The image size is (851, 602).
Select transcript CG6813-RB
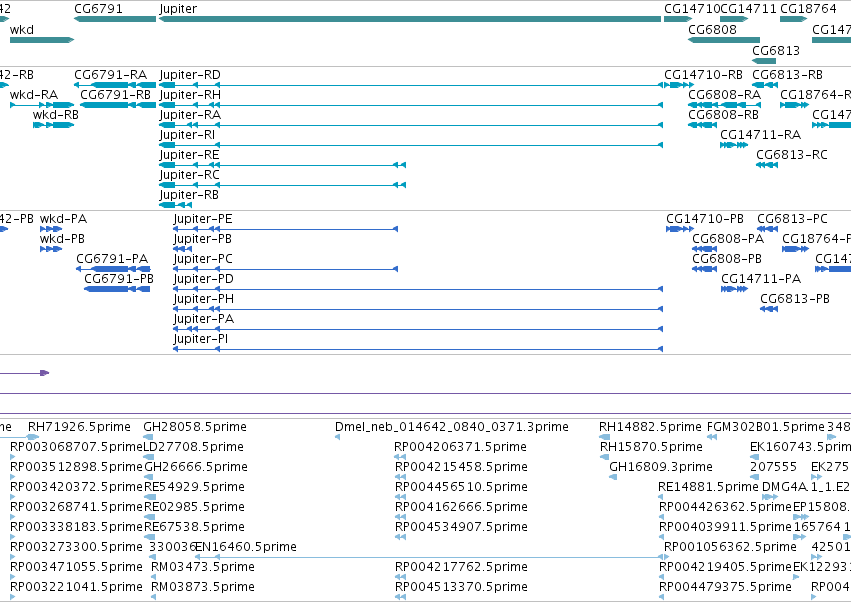click(765, 85)
